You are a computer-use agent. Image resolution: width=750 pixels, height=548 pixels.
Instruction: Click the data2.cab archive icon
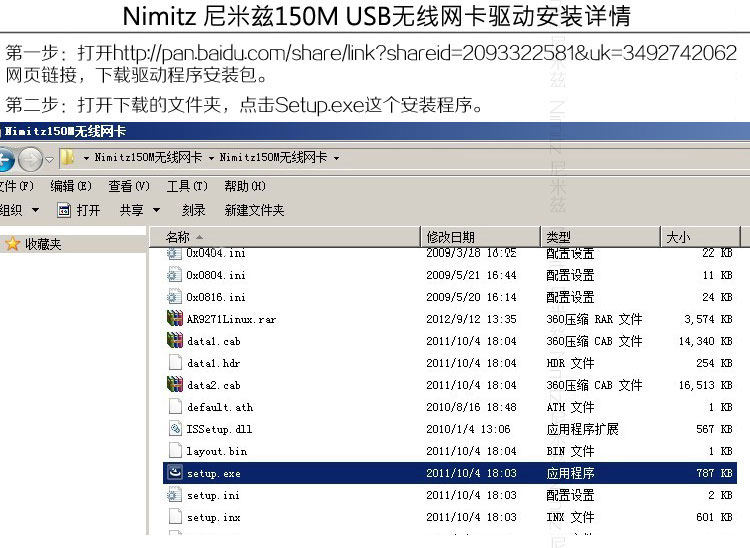pyautogui.click(x=175, y=384)
